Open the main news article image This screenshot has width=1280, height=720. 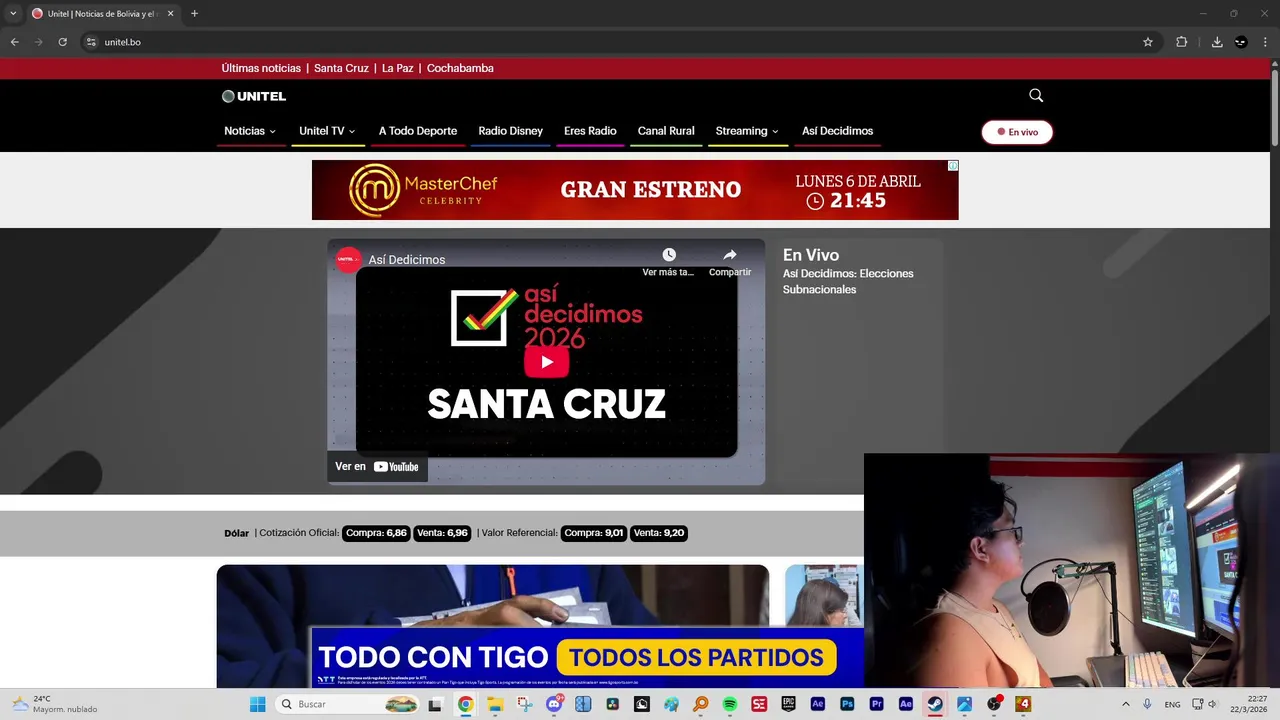[x=493, y=596]
